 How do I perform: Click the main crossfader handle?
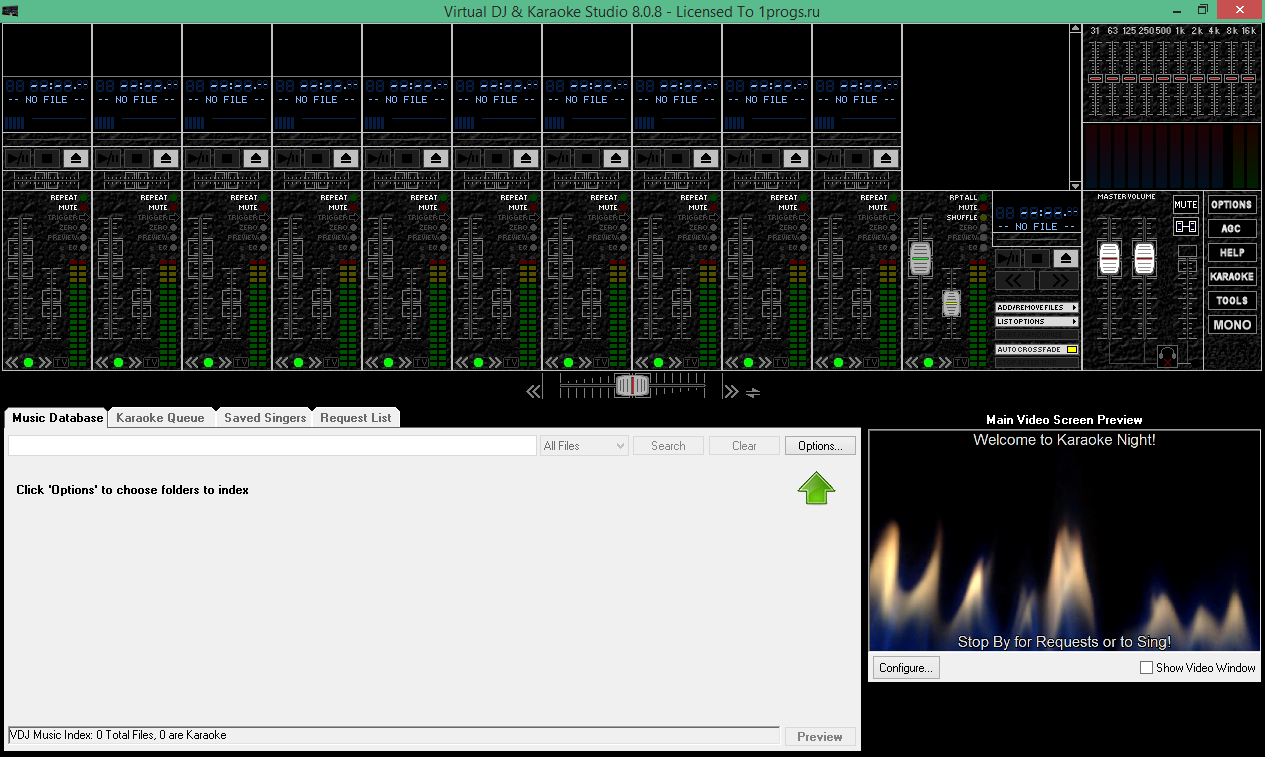click(632, 386)
